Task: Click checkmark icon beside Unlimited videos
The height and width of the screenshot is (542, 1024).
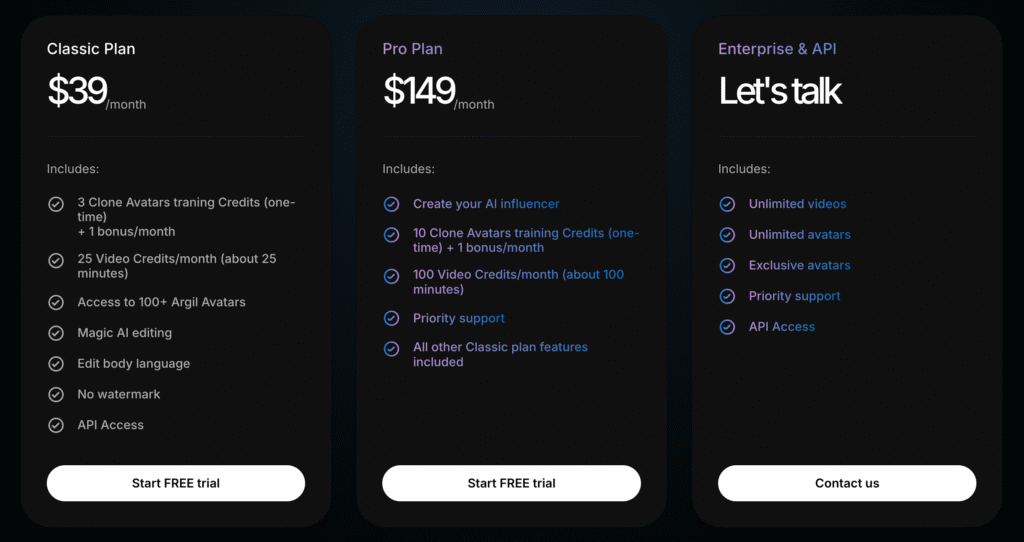Action: pos(727,204)
